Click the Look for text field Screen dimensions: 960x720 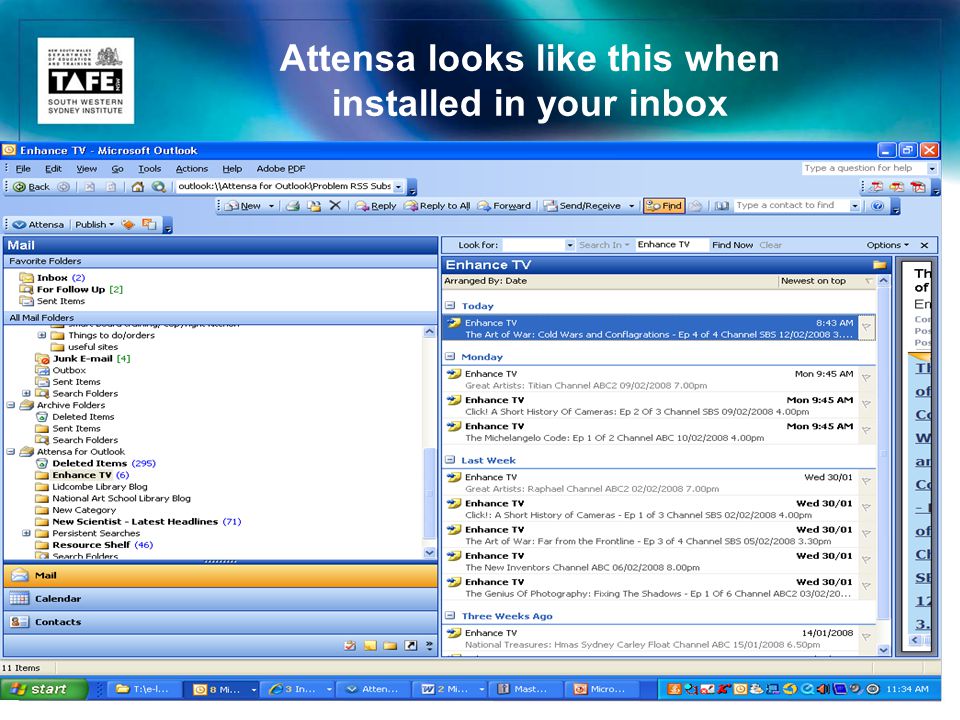coord(534,245)
